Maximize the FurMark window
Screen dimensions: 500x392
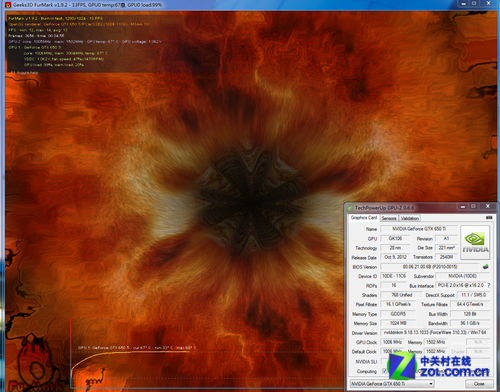tap(474, 3)
